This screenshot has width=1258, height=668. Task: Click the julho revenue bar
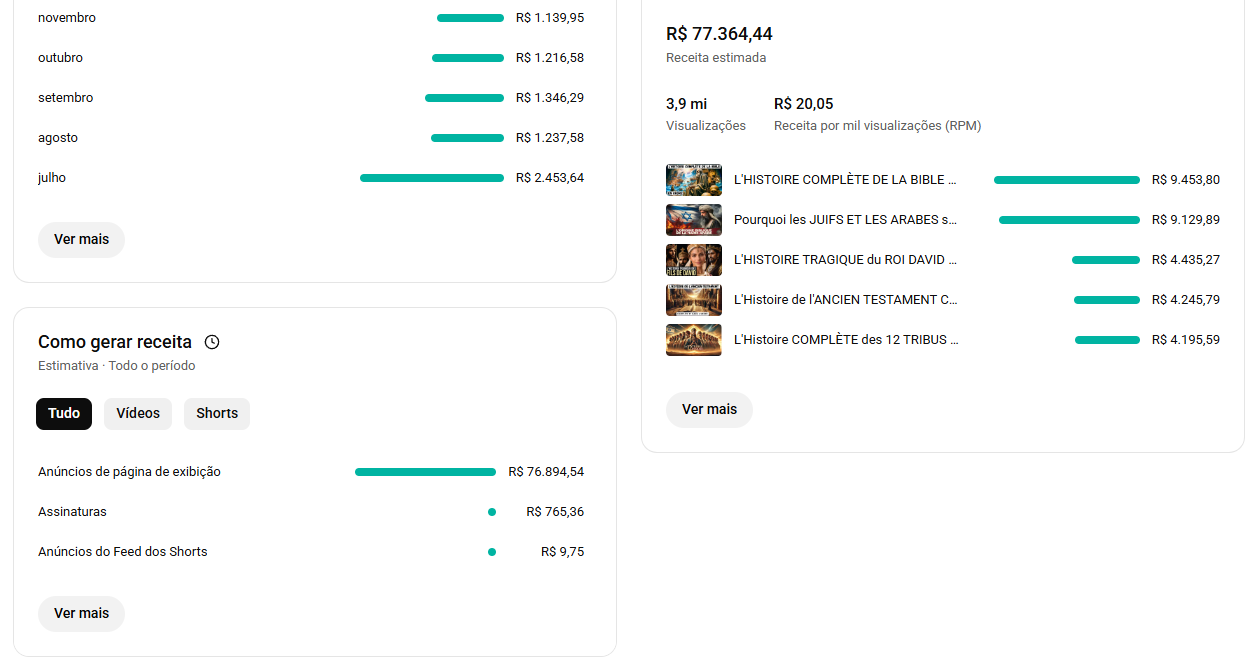[432, 178]
